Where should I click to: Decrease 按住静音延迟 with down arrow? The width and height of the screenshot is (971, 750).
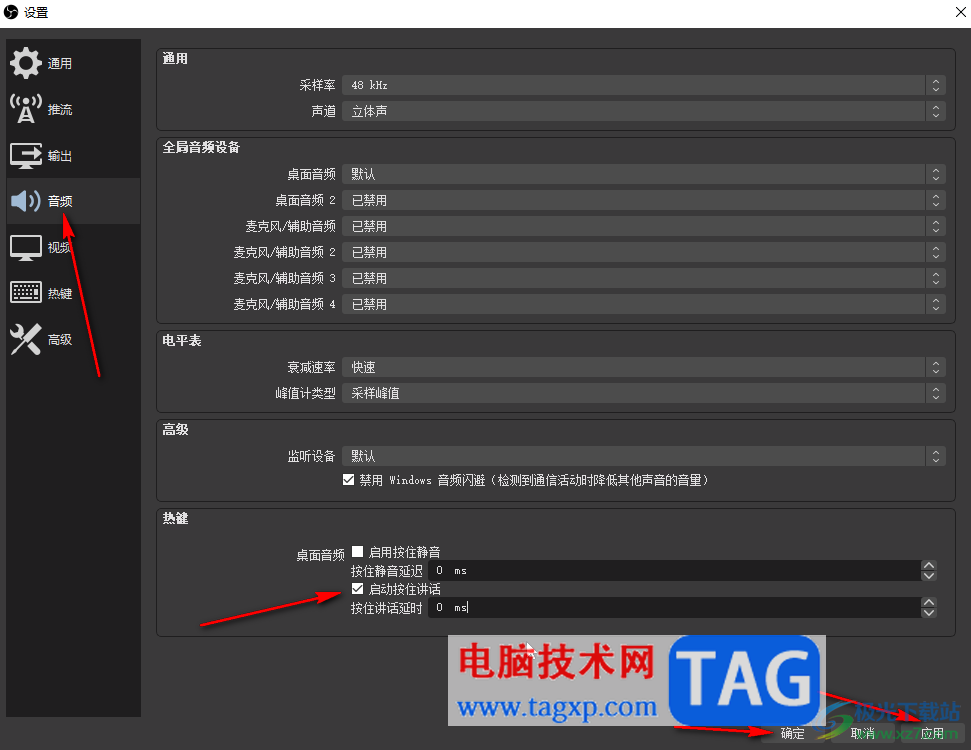click(928, 576)
